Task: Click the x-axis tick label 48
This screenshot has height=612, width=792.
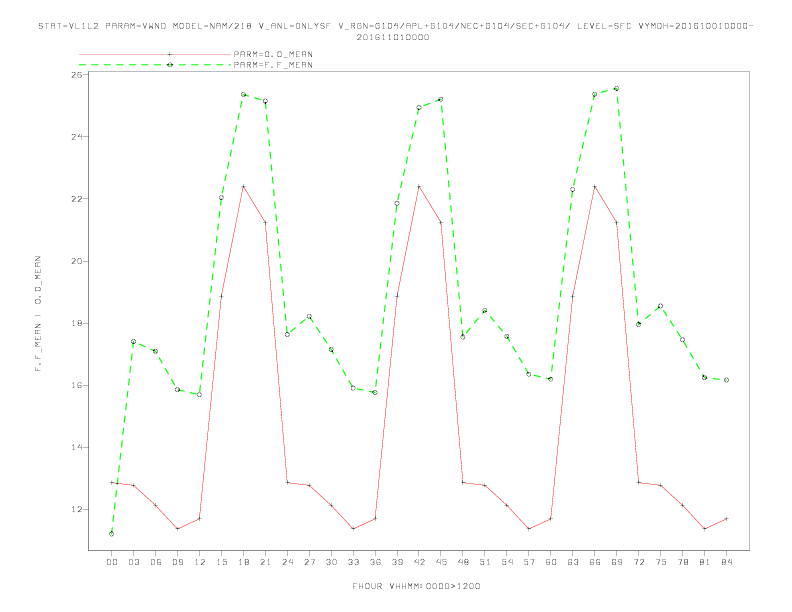Action: click(x=463, y=562)
